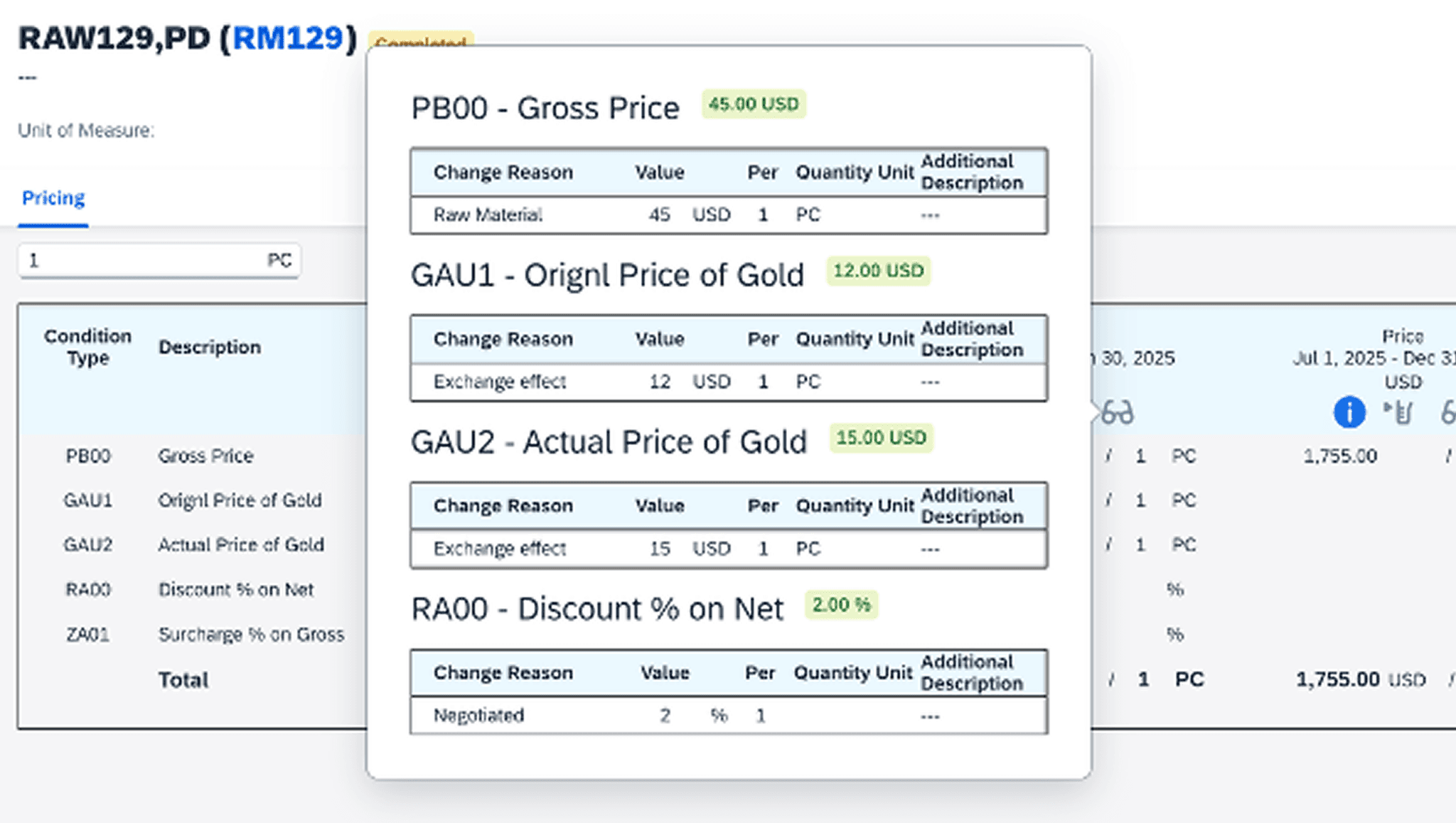Screen dimensions: 1456x823
Task: Click the Exchange effect entry under GAU1
Action: pos(500,382)
